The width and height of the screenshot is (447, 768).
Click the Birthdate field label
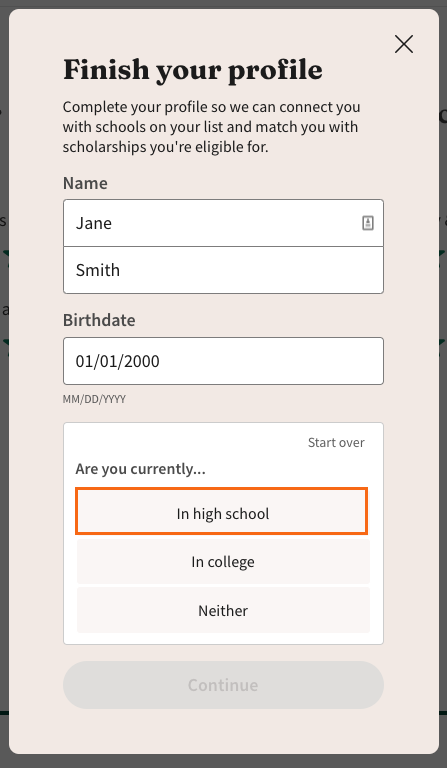(99, 320)
